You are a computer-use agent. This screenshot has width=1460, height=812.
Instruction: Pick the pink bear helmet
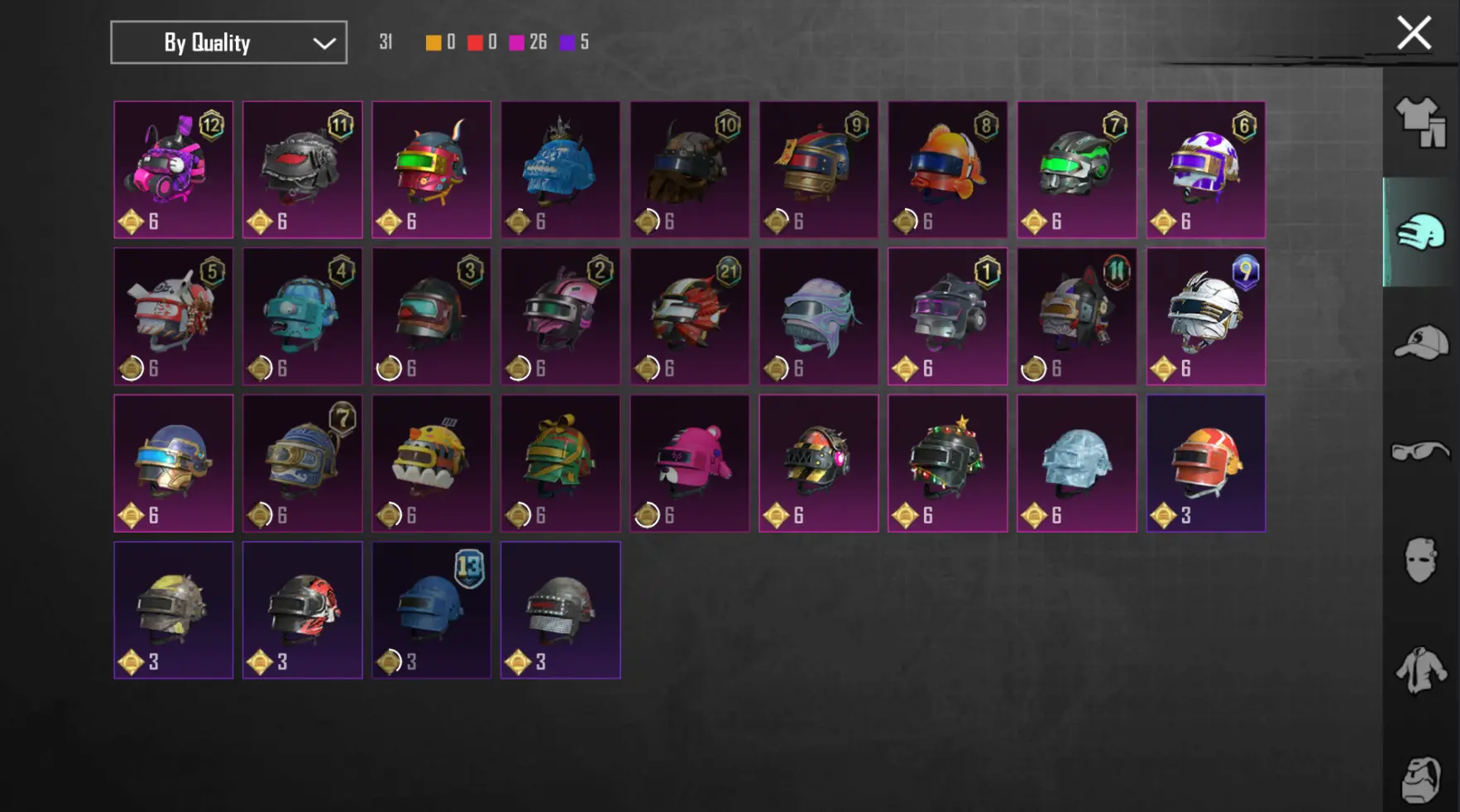(x=689, y=463)
